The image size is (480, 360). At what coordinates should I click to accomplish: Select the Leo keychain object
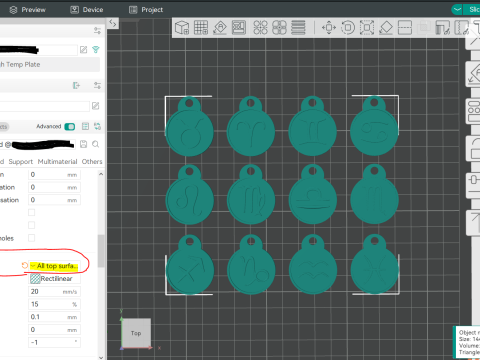tap(190, 195)
